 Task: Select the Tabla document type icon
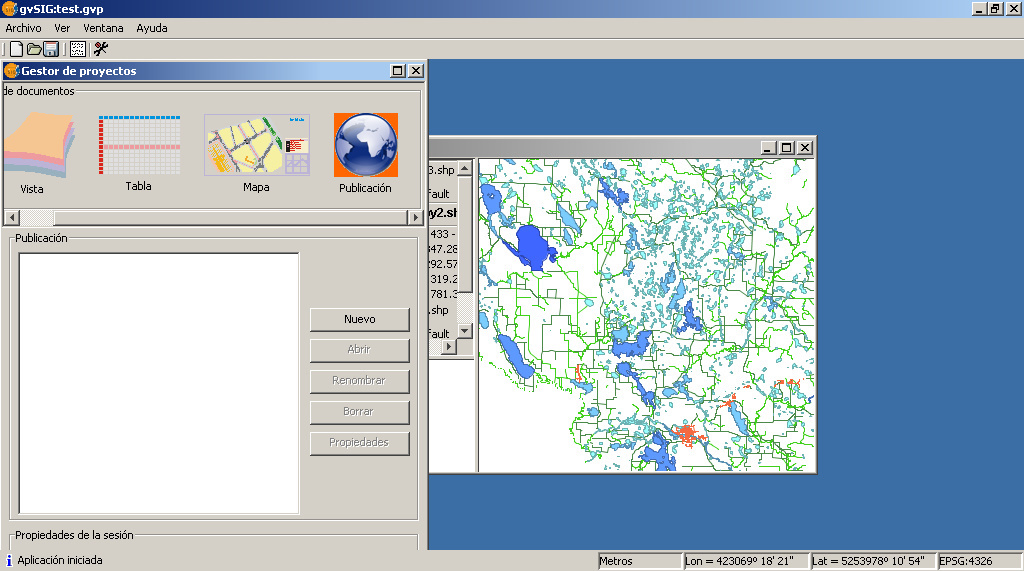click(x=139, y=146)
